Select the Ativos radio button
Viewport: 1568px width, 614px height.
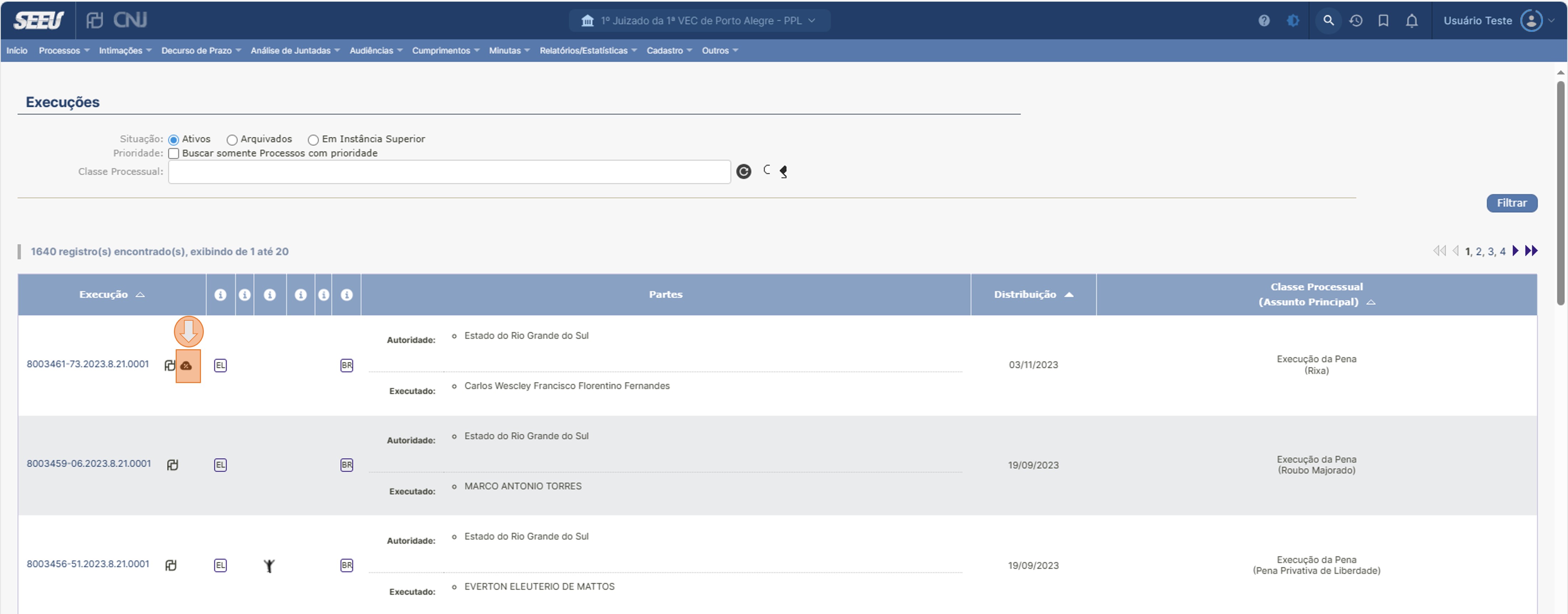174,140
